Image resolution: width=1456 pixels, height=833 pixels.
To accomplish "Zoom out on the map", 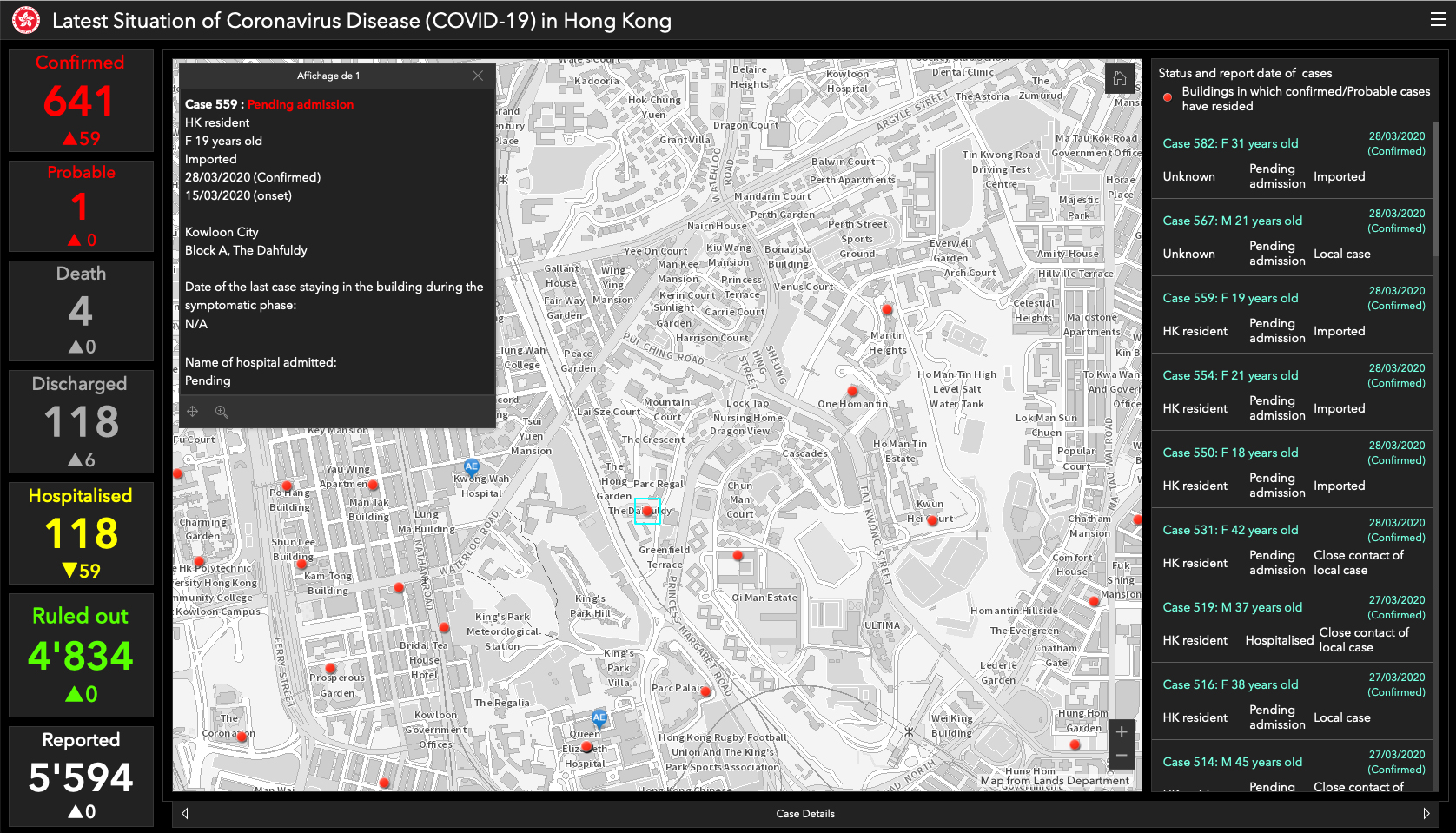I will coord(1122,756).
